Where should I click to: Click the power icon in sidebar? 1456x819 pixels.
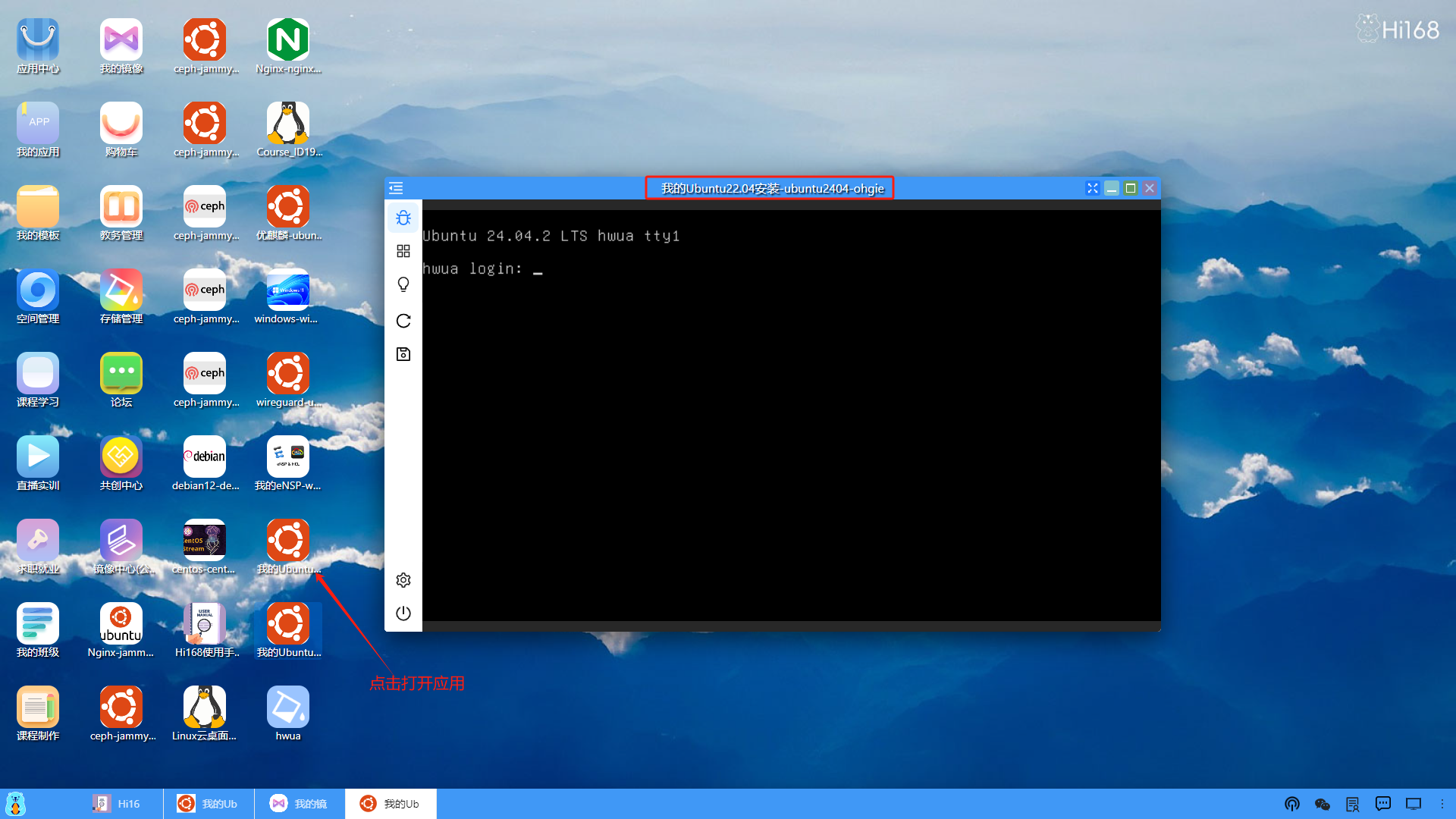(x=403, y=613)
